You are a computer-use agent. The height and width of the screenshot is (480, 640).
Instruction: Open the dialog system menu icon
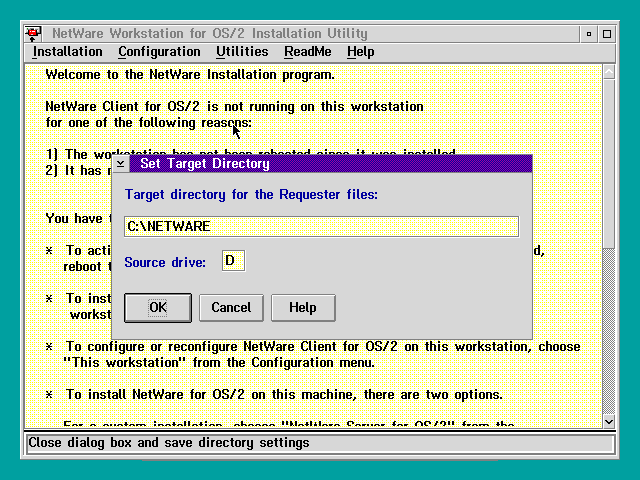pos(121,164)
